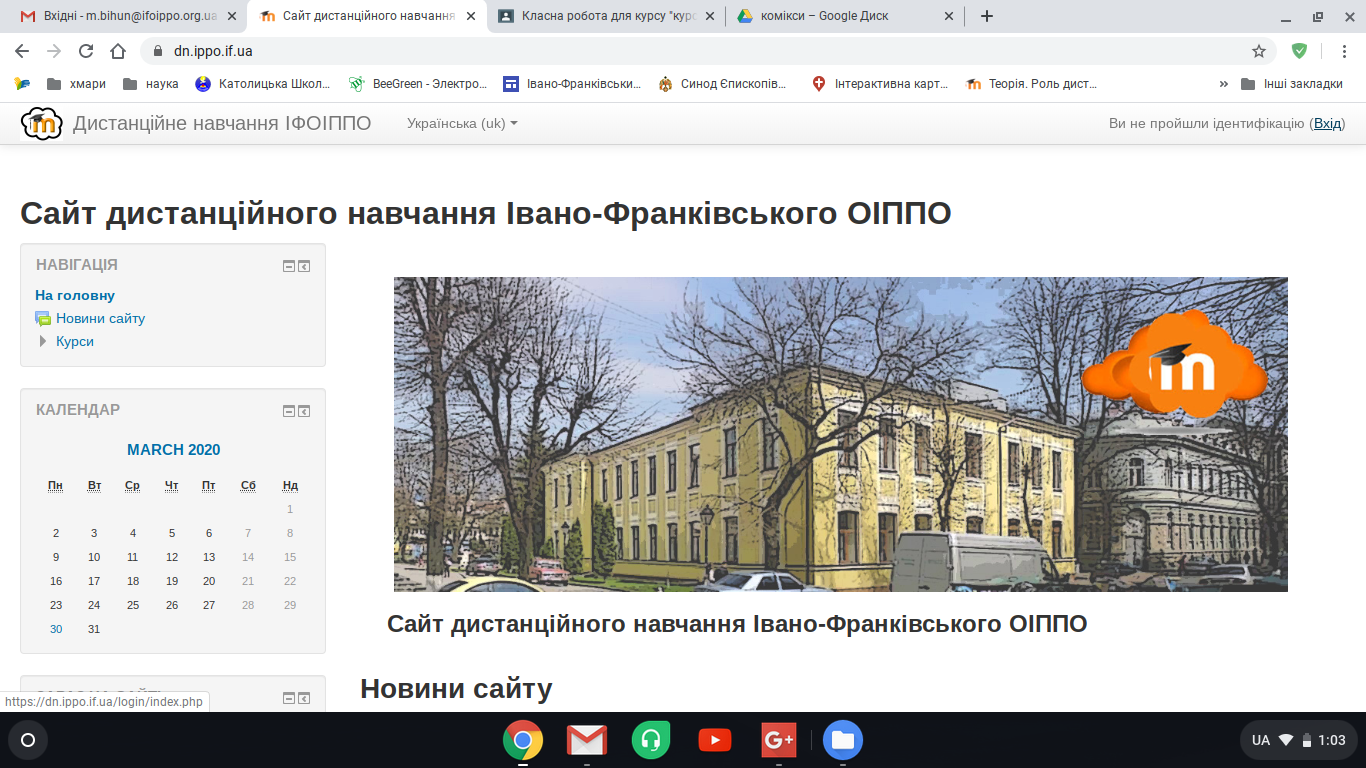Image resolution: width=1366 pixels, height=768 pixels.
Task: Click the institute building banner image
Action: pyautogui.click(x=841, y=434)
